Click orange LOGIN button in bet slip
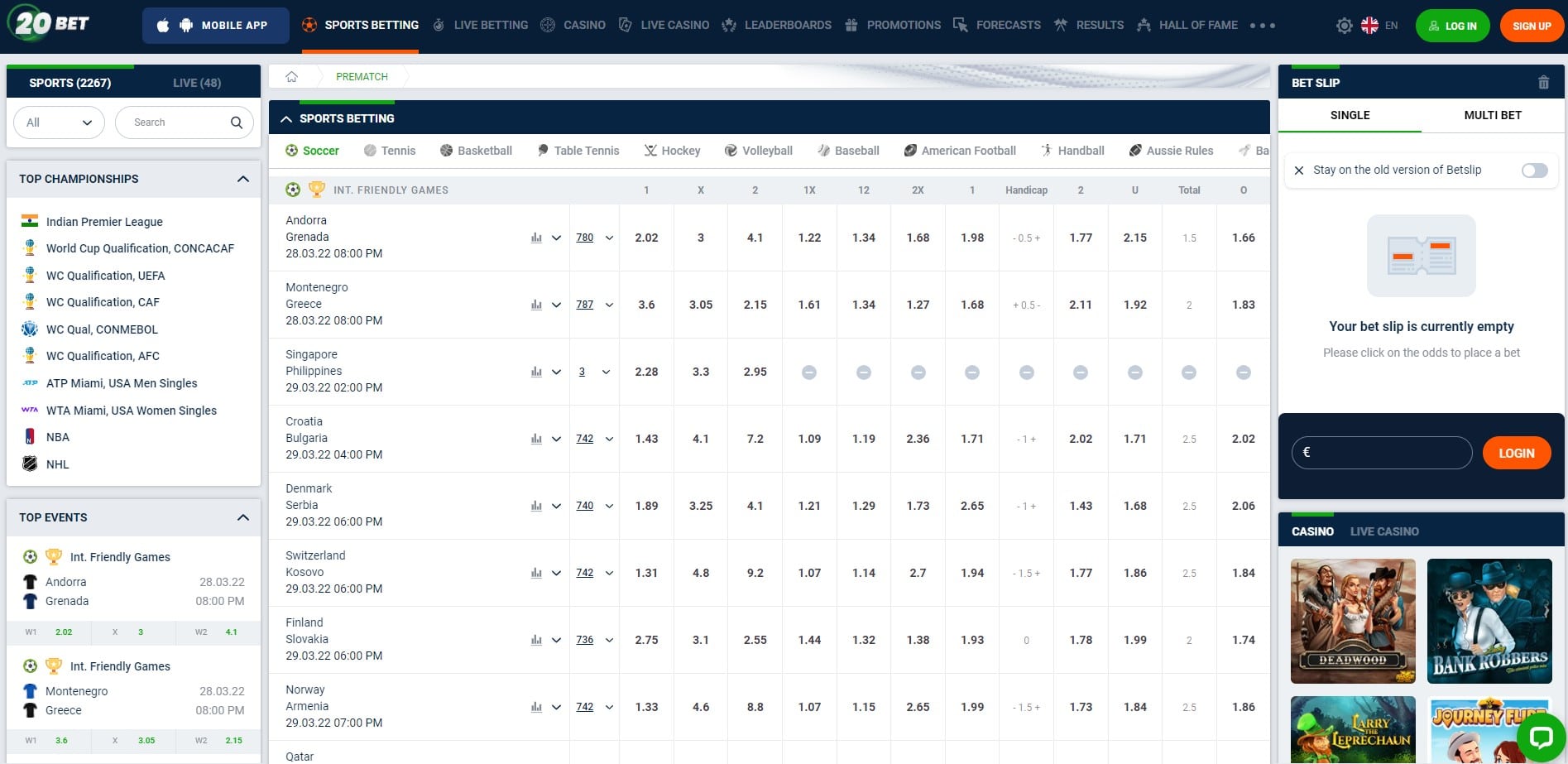 [1516, 453]
